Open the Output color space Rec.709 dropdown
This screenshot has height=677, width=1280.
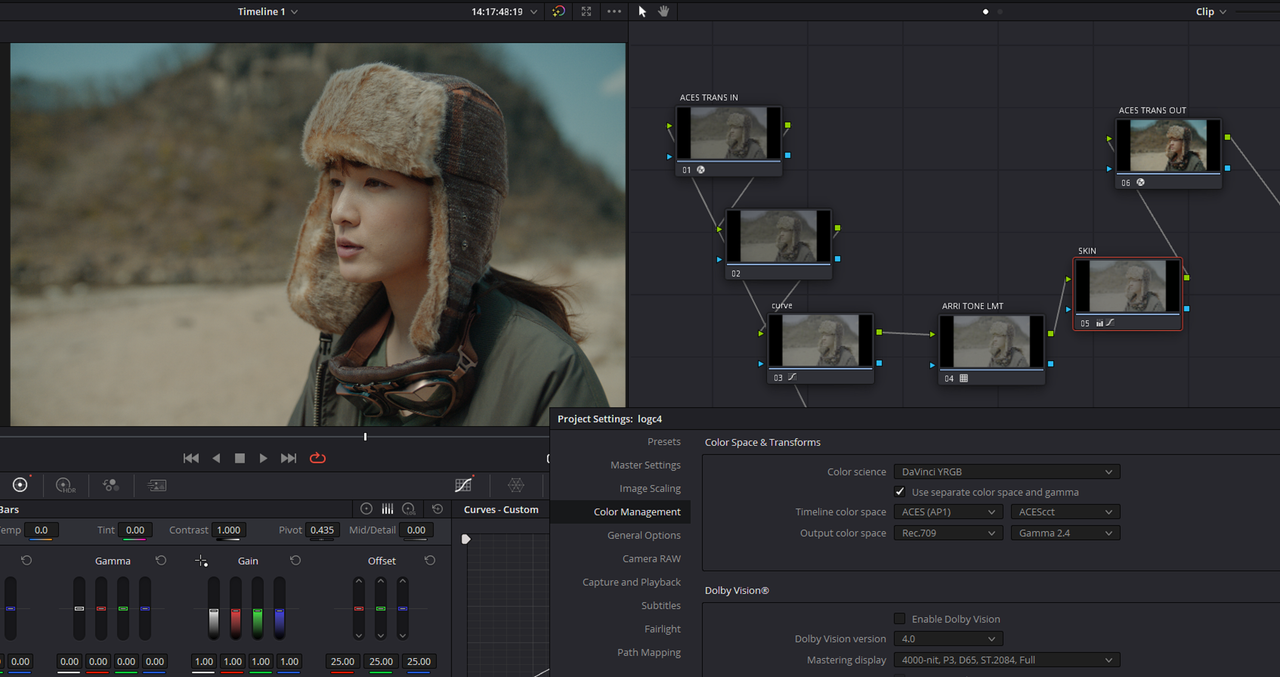948,533
